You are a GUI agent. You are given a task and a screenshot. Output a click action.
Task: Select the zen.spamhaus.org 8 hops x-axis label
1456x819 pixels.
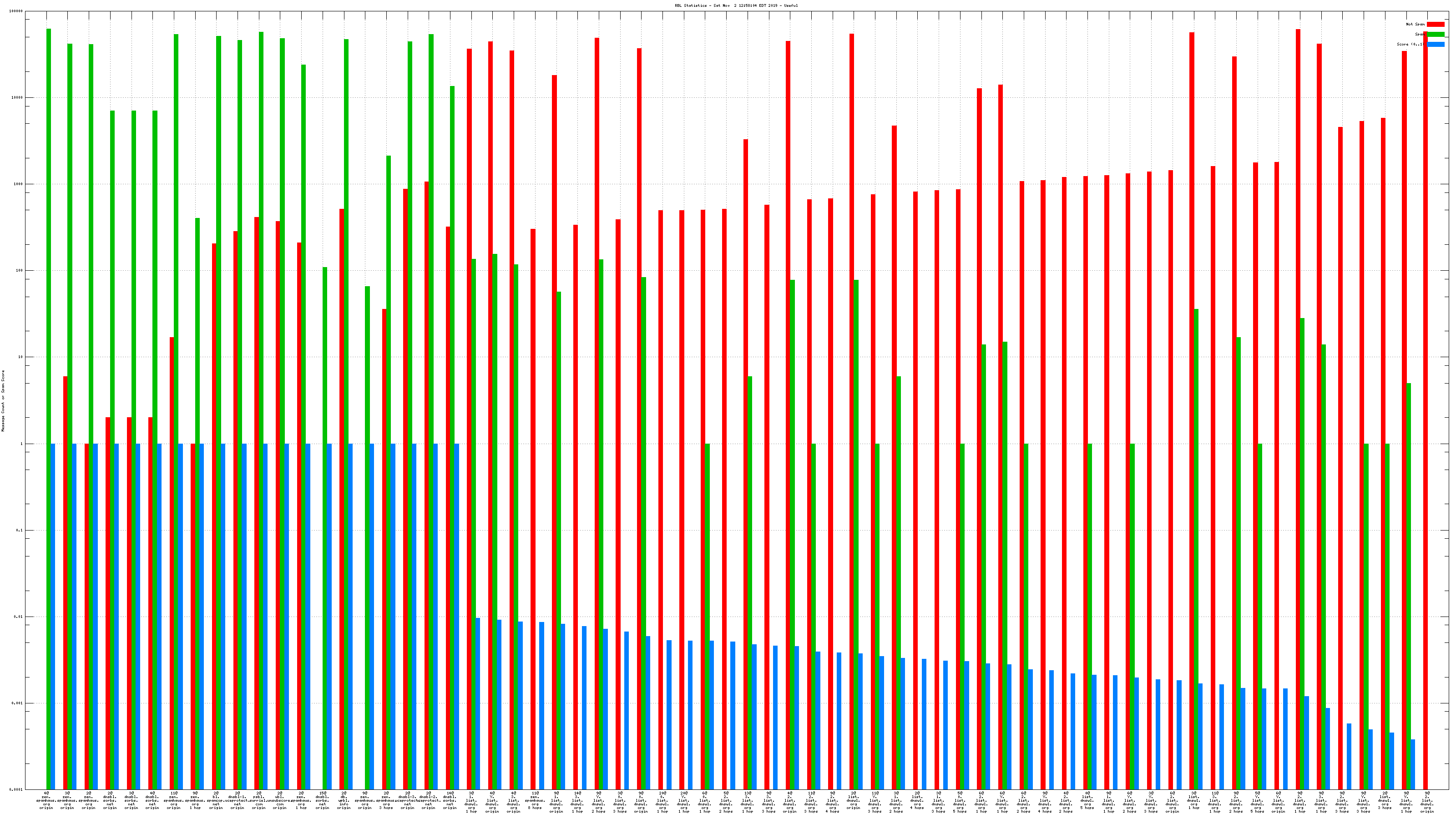click(535, 800)
